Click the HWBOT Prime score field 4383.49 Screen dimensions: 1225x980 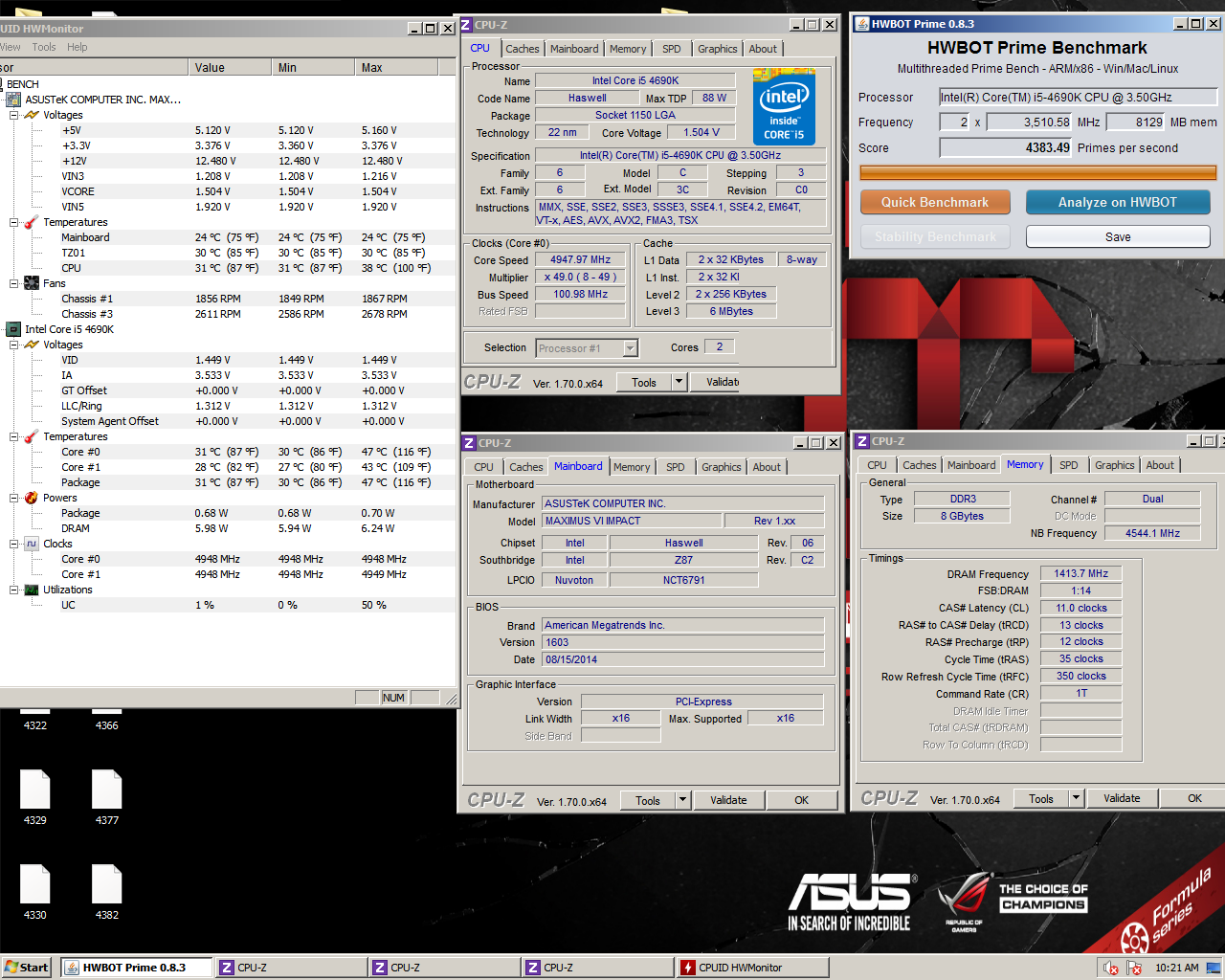pos(1006,147)
